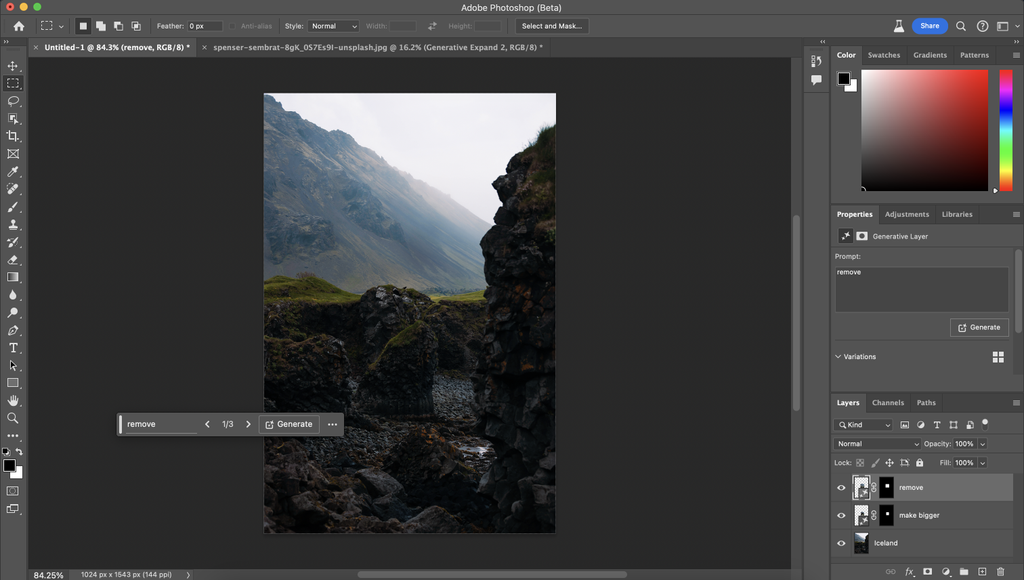Open the layer effects (fx) menu
Viewport: 1024px width, 580px height.
(x=909, y=570)
